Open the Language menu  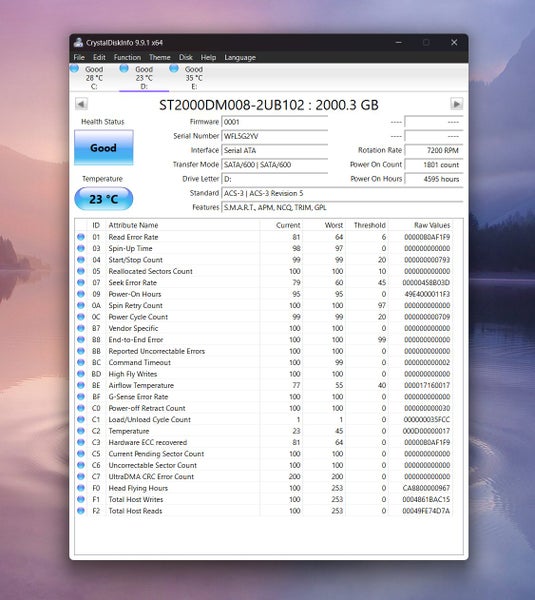[x=240, y=57]
